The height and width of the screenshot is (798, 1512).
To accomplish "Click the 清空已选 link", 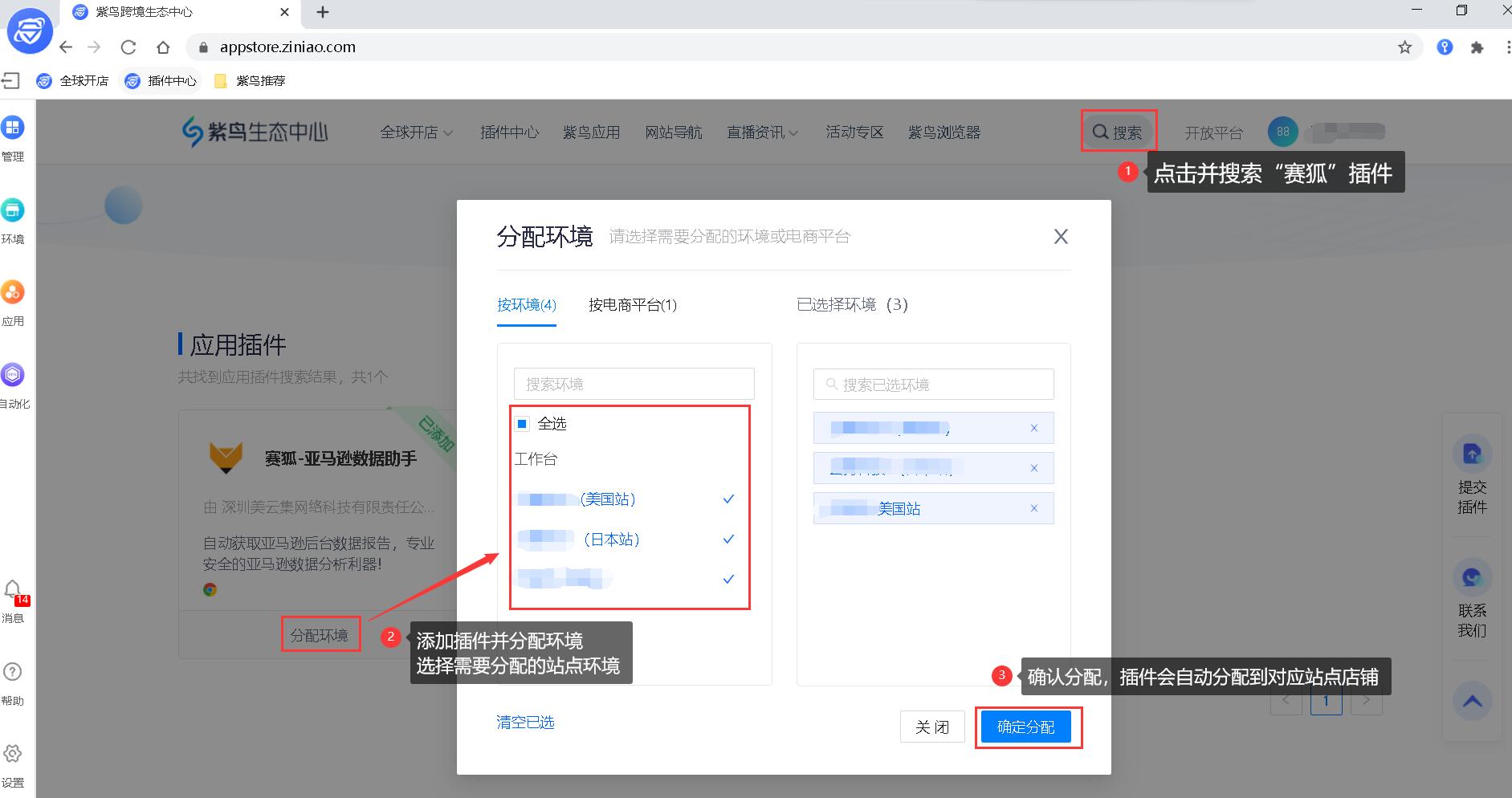I will tap(525, 723).
